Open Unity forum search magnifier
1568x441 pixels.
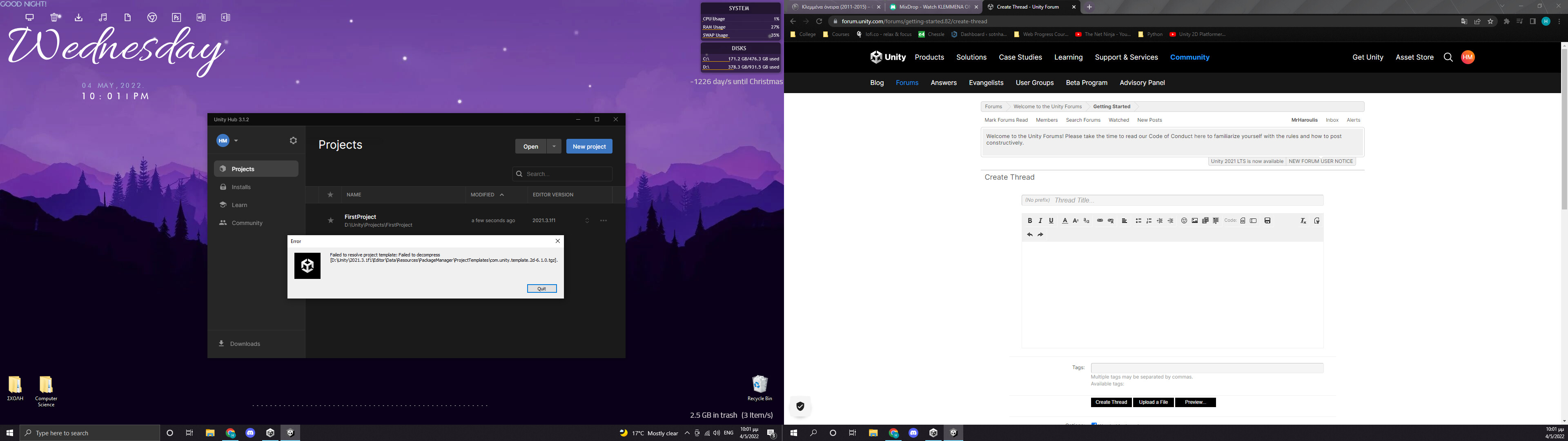point(1448,57)
